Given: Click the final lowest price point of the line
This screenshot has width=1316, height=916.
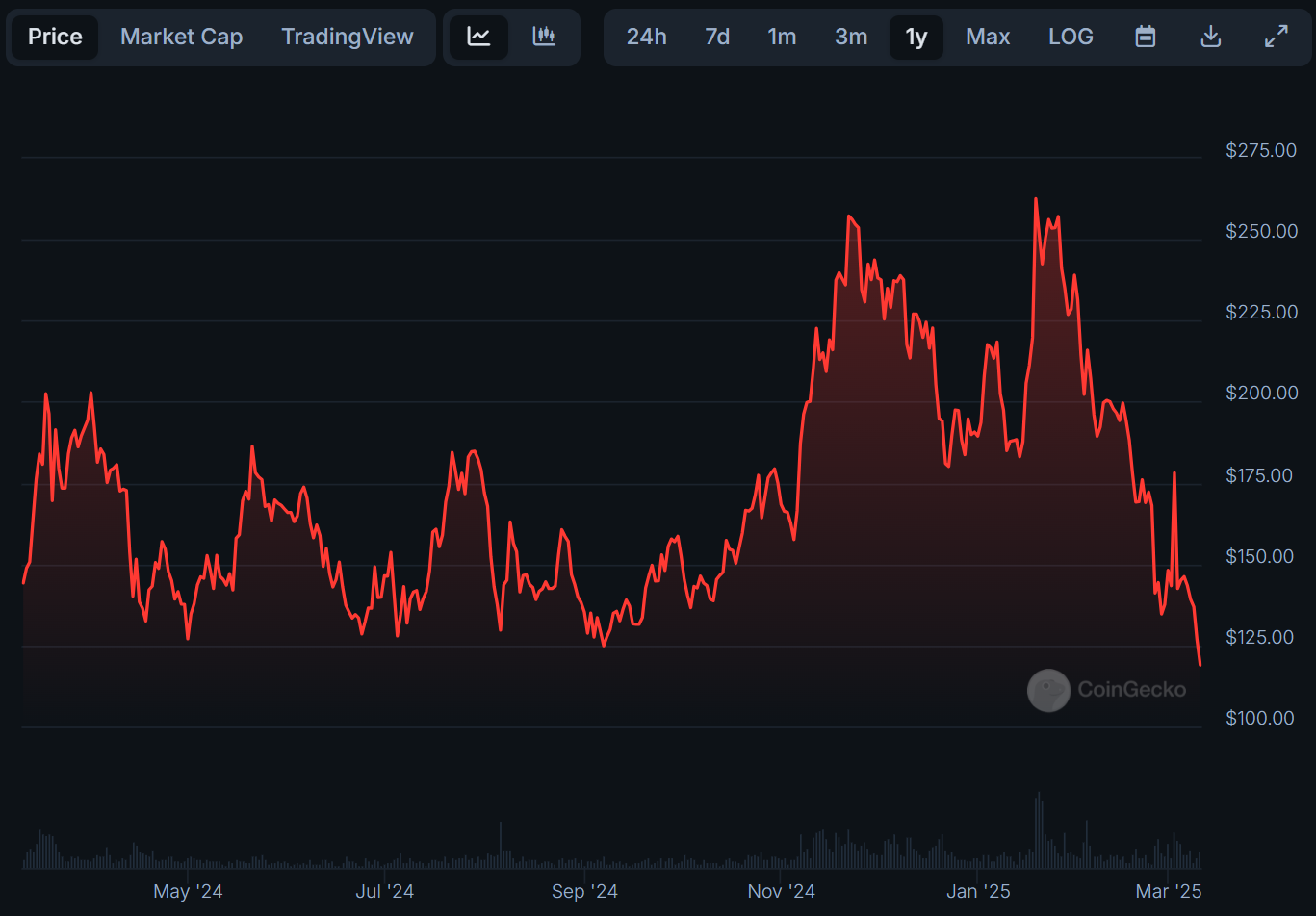Looking at the screenshot, I should pos(1200,664).
